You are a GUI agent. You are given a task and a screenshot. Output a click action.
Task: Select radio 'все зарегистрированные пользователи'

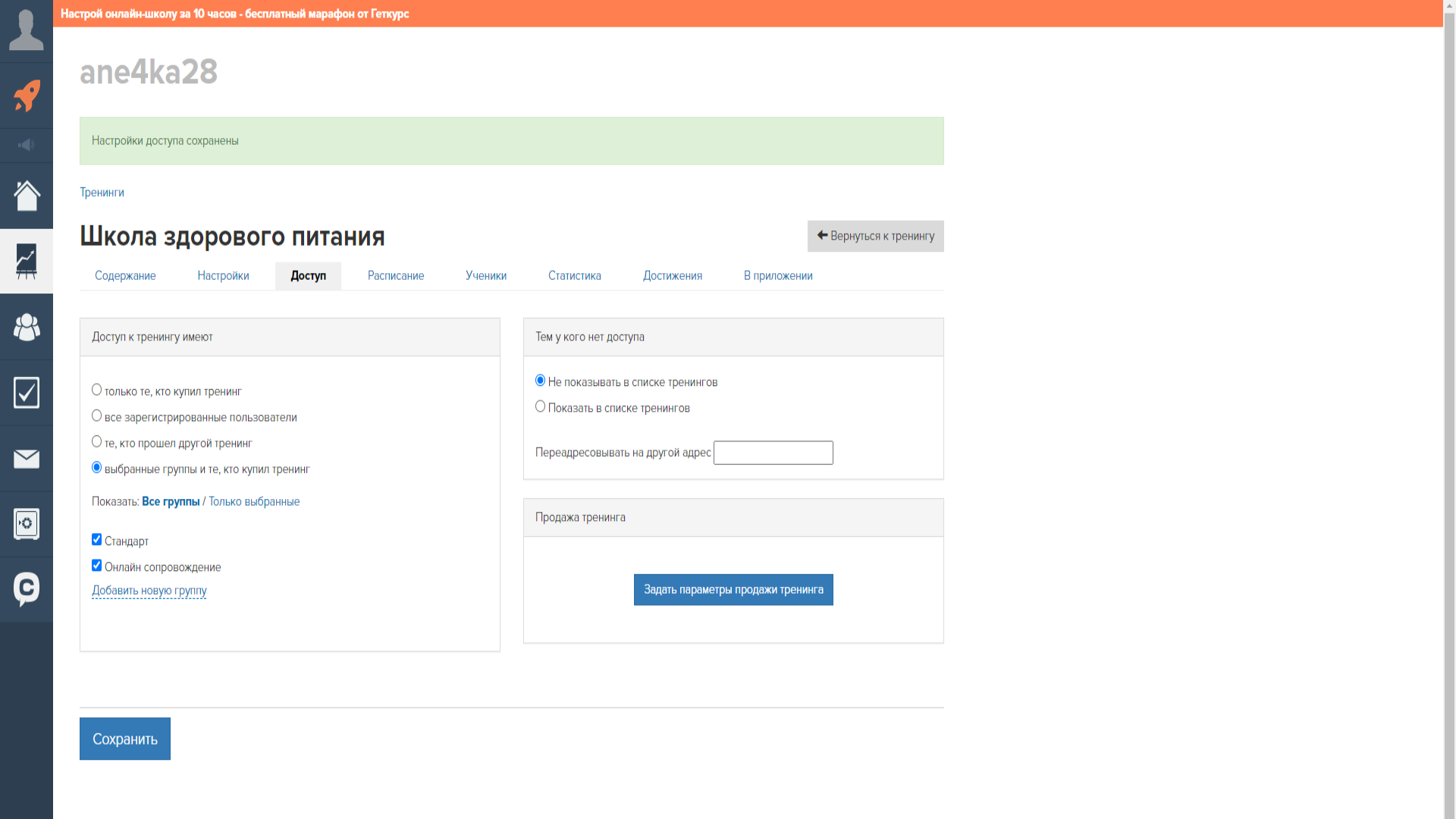coord(96,416)
